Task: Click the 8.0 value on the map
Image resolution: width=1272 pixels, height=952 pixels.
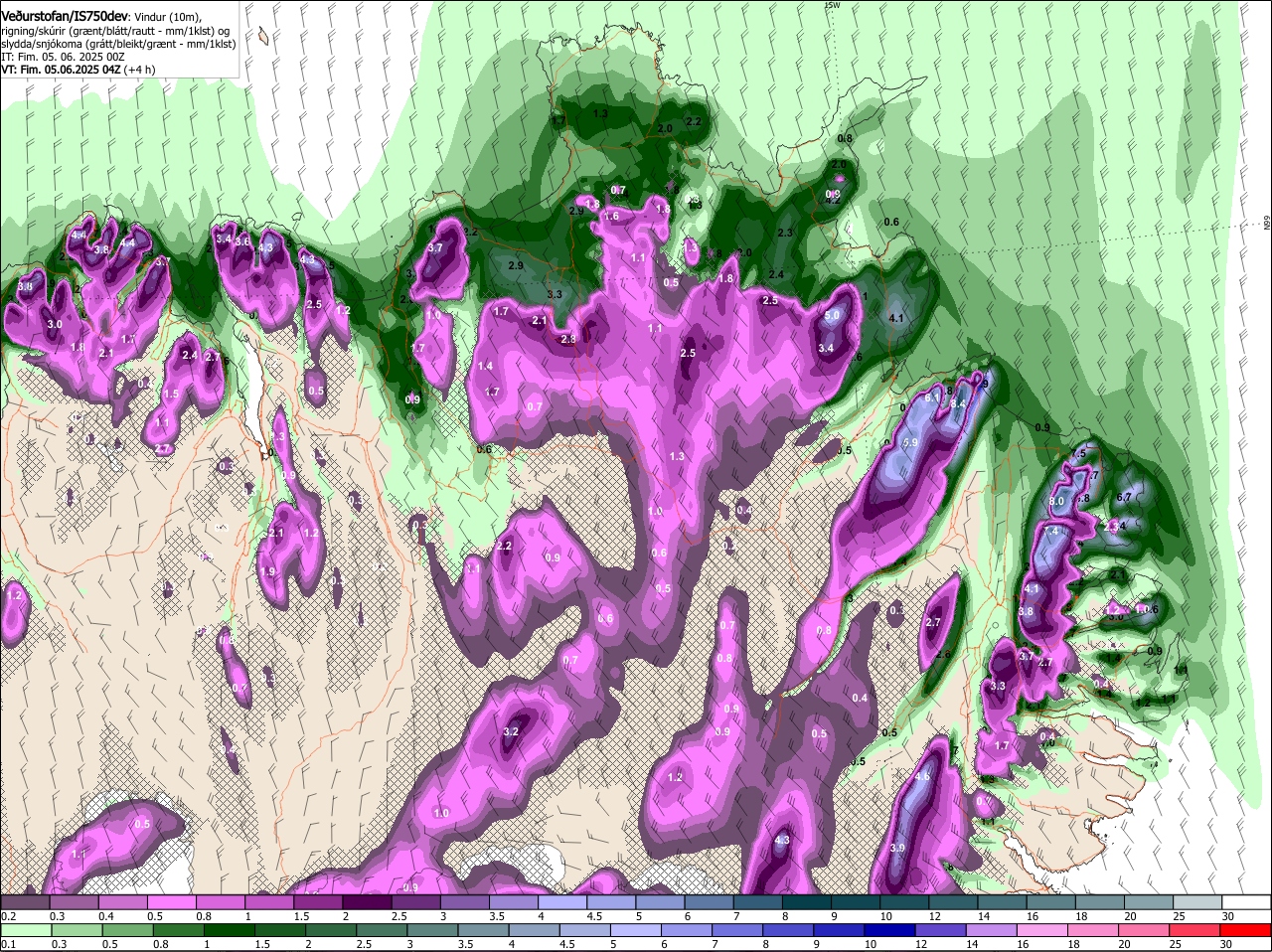Action: (x=1056, y=502)
